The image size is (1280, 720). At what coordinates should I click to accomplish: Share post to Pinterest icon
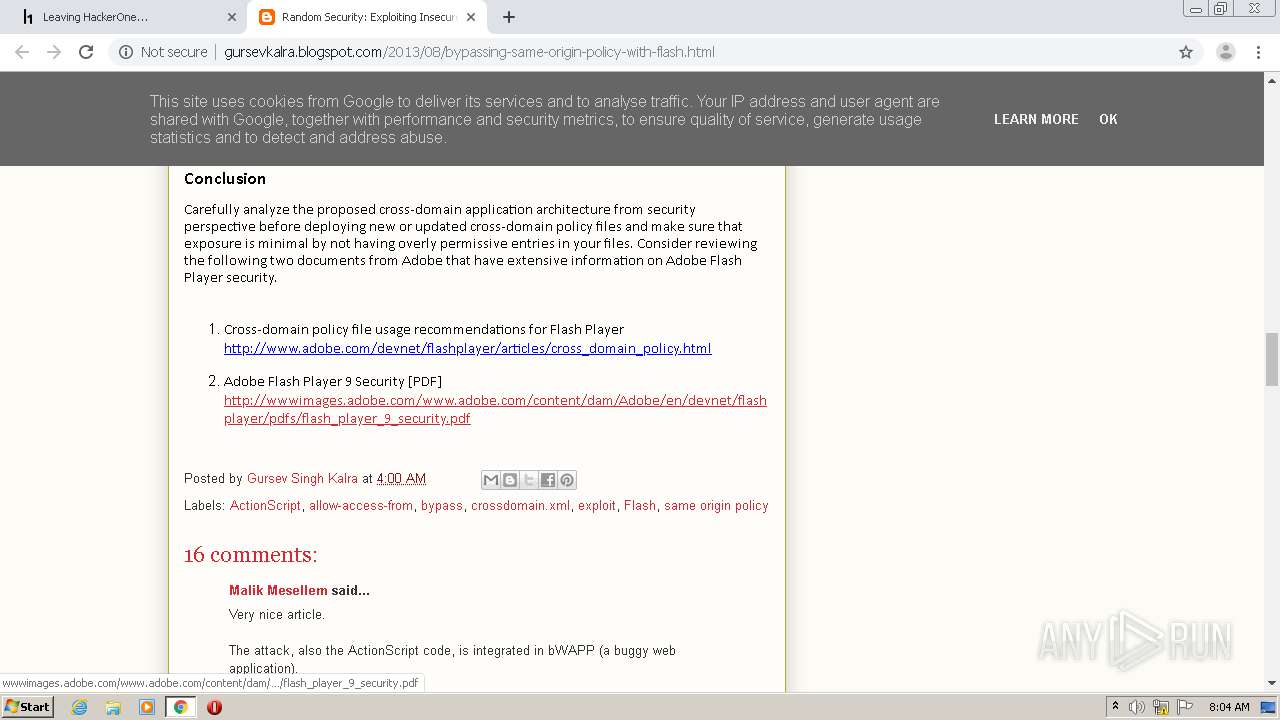pyautogui.click(x=567, y=480)
